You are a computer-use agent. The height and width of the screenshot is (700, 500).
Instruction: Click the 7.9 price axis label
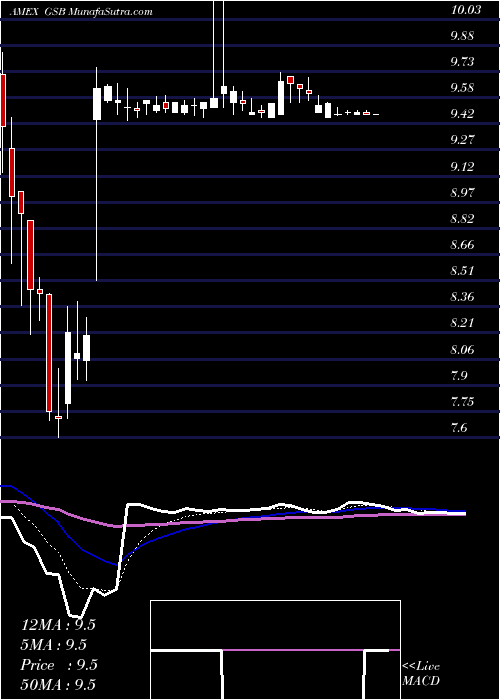[x=459, y=375]
